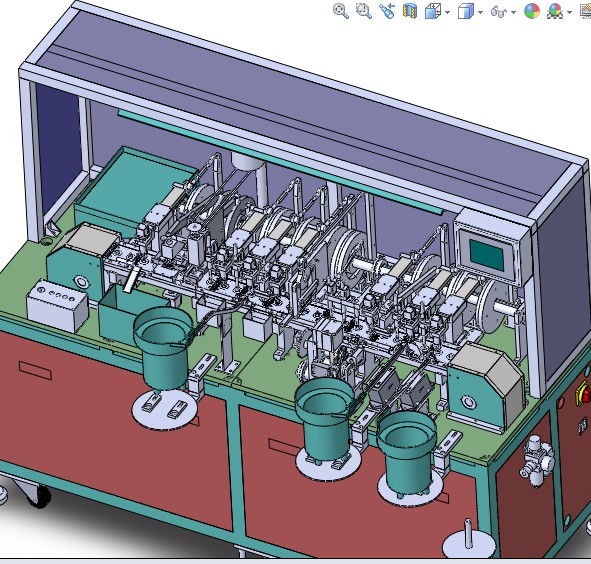Select the air filter regulator on the cabinet side
591x564 pixels.
536,460
